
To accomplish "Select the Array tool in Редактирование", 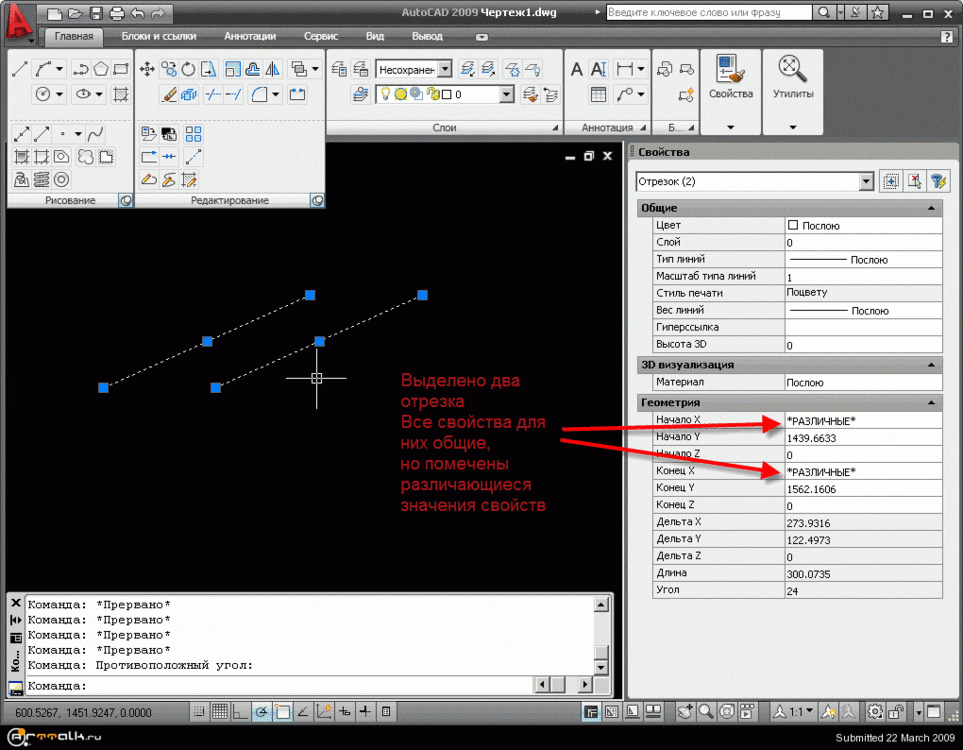I will 193,134.
